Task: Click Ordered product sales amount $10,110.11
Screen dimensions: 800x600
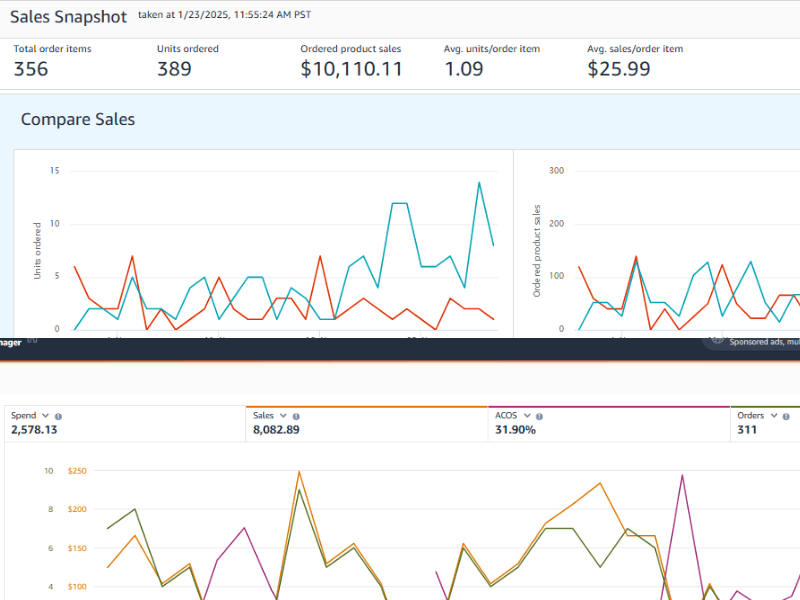Action: tap(351, 69)
